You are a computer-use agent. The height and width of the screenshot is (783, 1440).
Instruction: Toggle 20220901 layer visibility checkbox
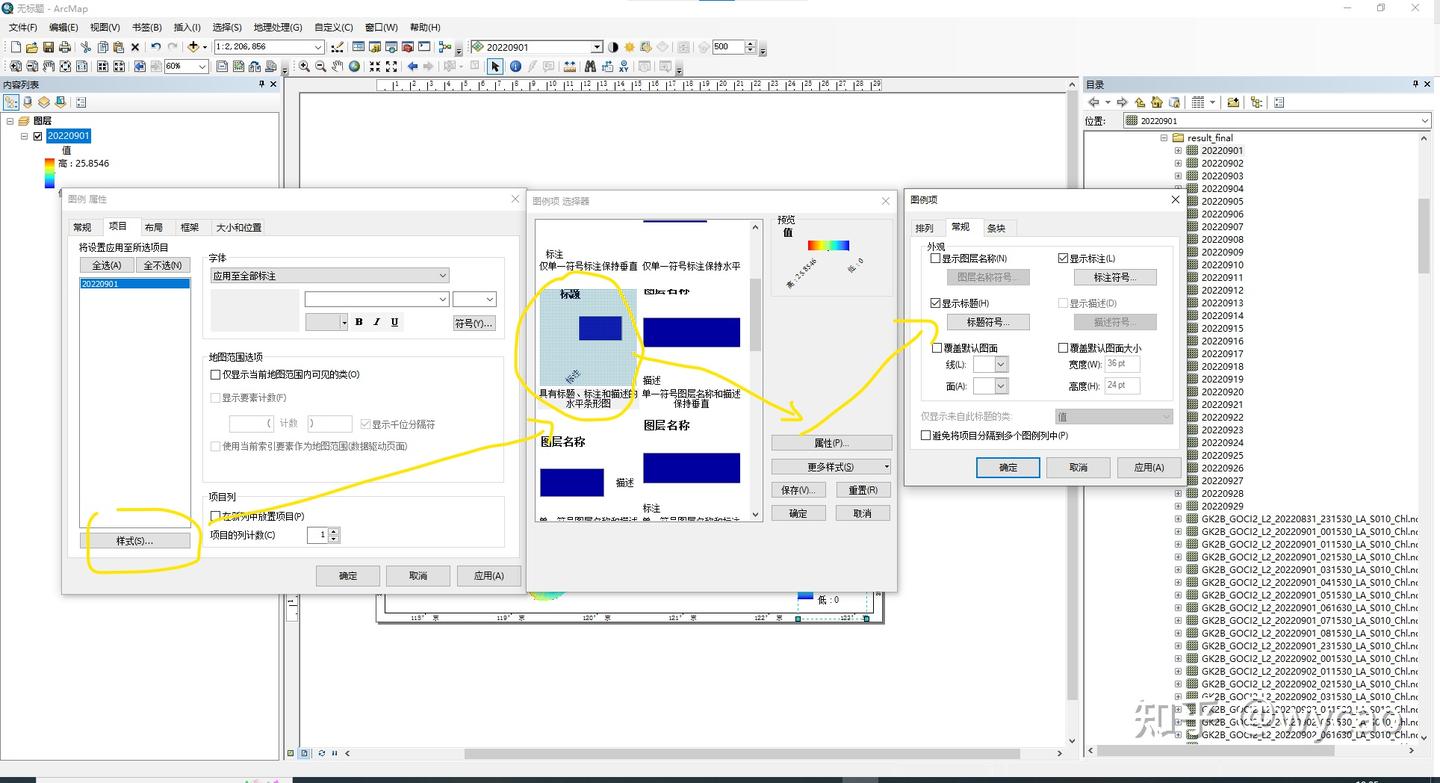click(x=38, y=136)
